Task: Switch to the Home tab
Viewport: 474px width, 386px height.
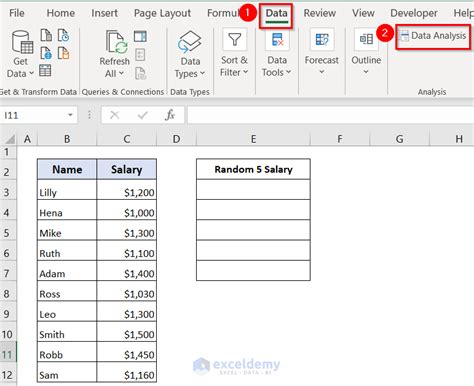Action: [61, 13]
